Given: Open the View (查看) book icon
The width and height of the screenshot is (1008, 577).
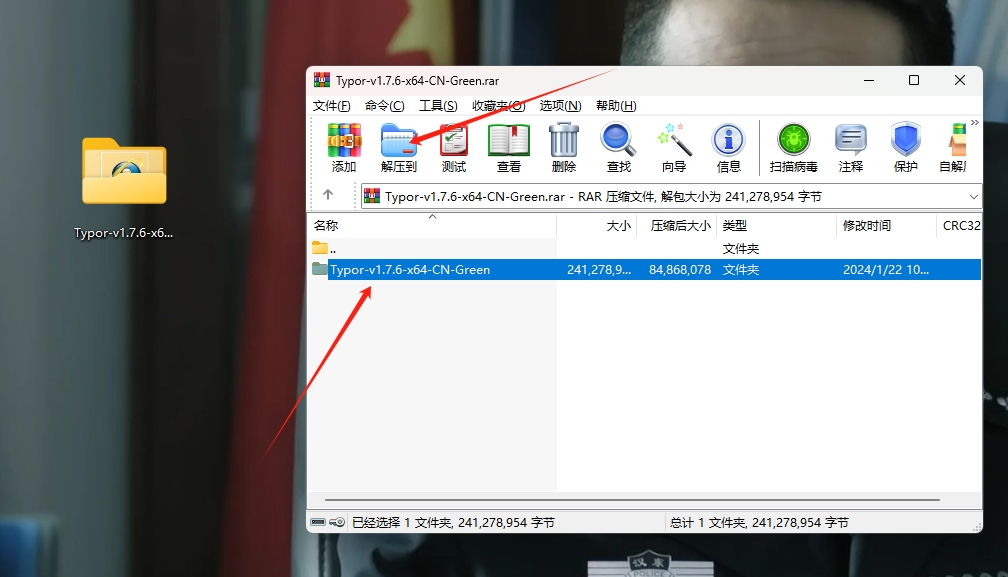Looking at the screenshot, I should click(508, 141).
